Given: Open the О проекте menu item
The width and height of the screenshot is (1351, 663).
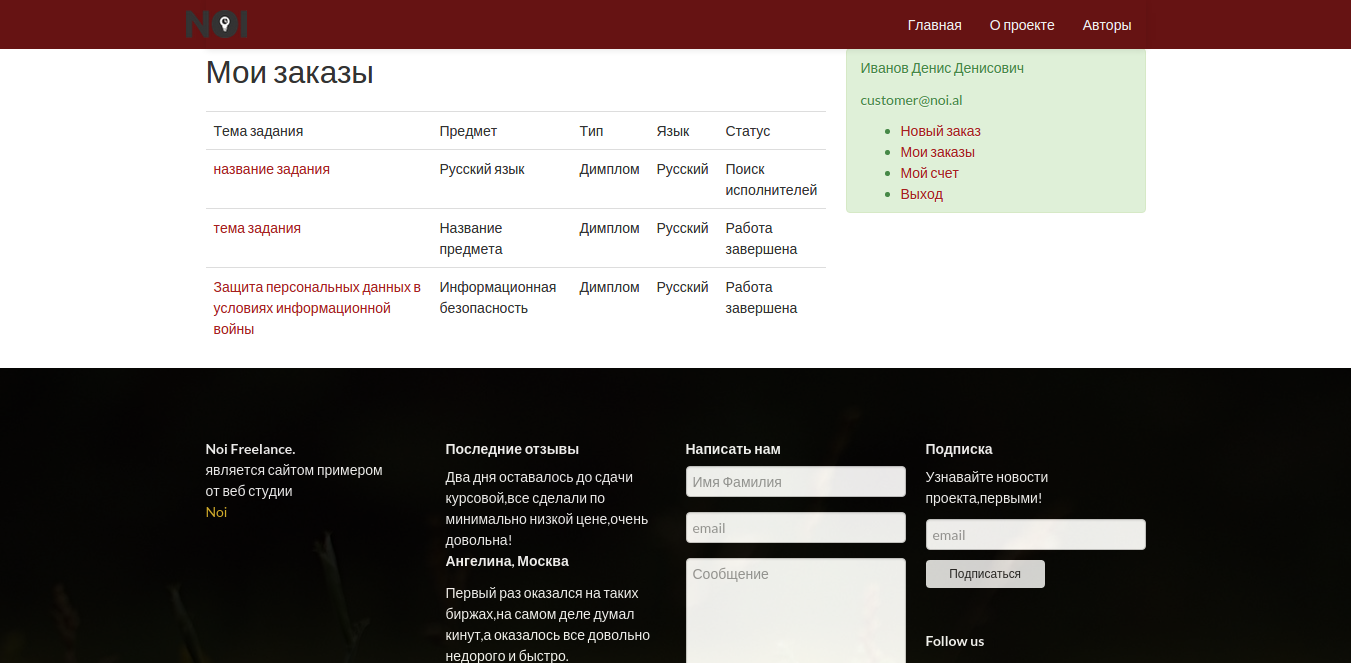Looking at the screenshot, I should pos(1022,25).
